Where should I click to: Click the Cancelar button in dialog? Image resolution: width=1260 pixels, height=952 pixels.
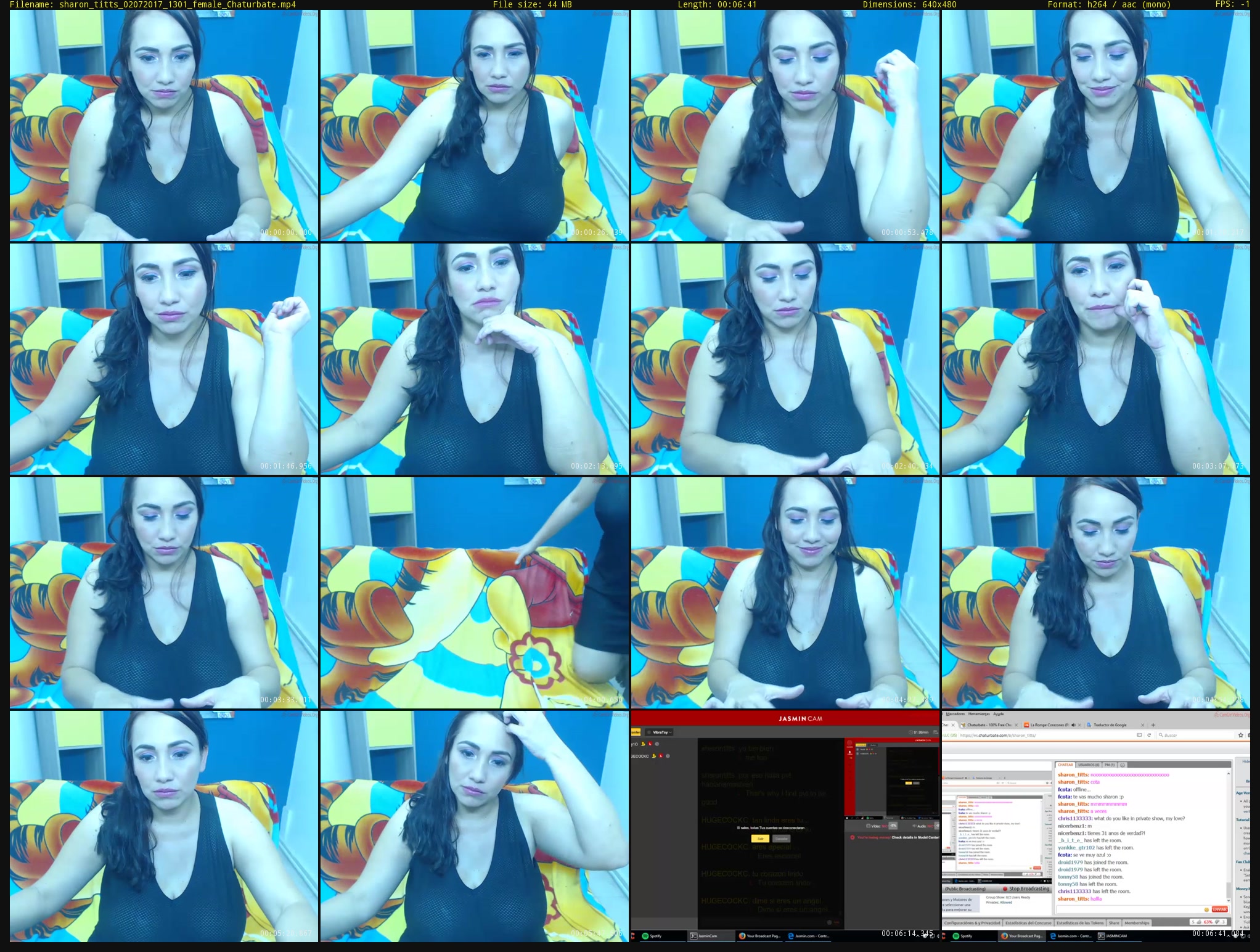click(x=781, y=839)
